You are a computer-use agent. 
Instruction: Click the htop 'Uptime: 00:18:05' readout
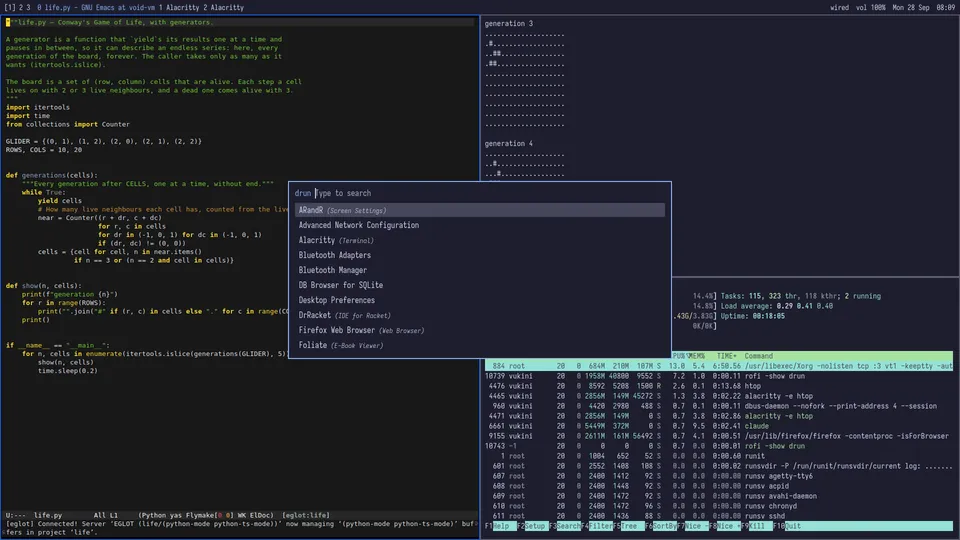(752, 316)
